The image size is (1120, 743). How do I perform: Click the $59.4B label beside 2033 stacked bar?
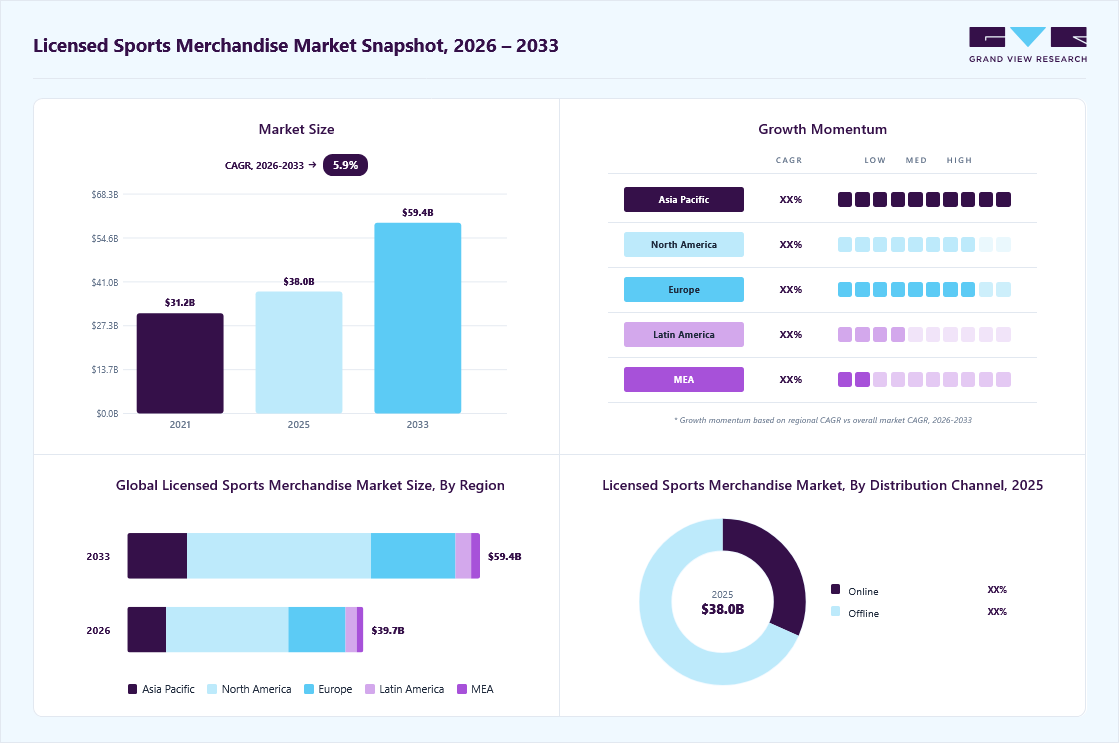pos(504,557)
